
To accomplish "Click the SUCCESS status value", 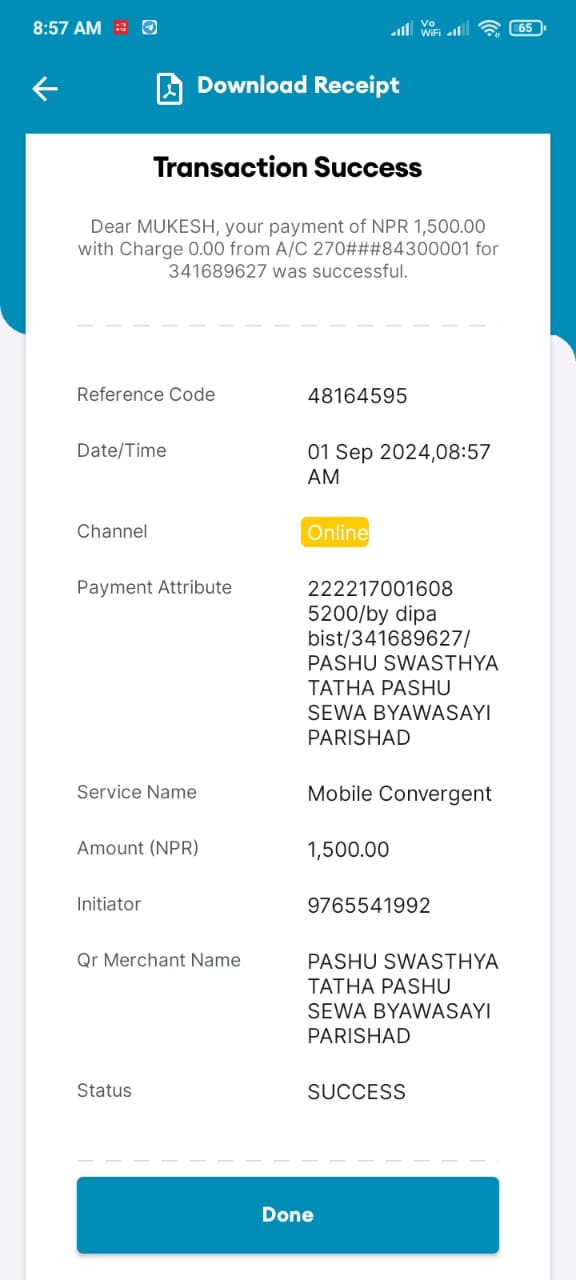I will tap(356, 1092).
